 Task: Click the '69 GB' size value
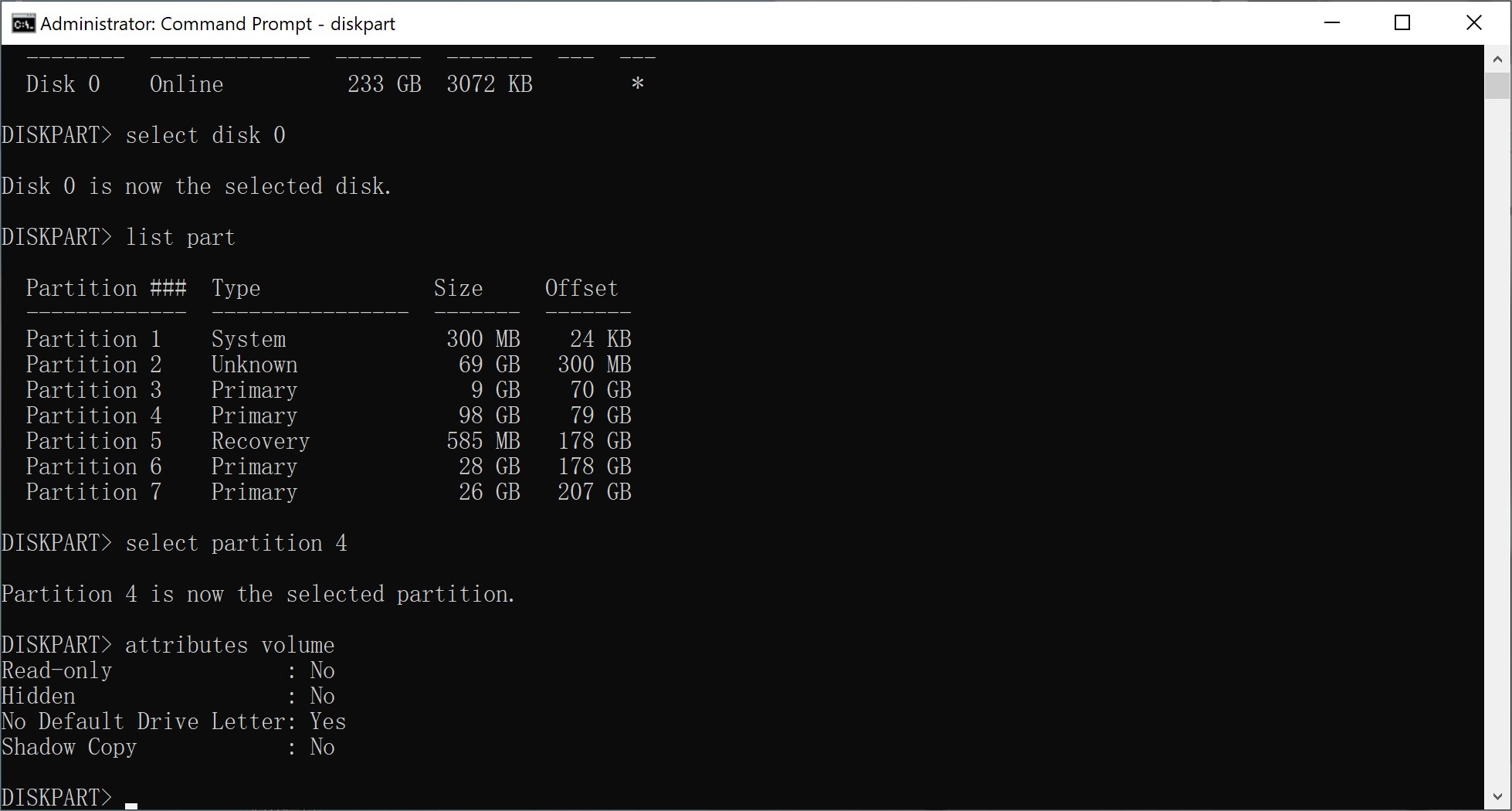[490, 365]
